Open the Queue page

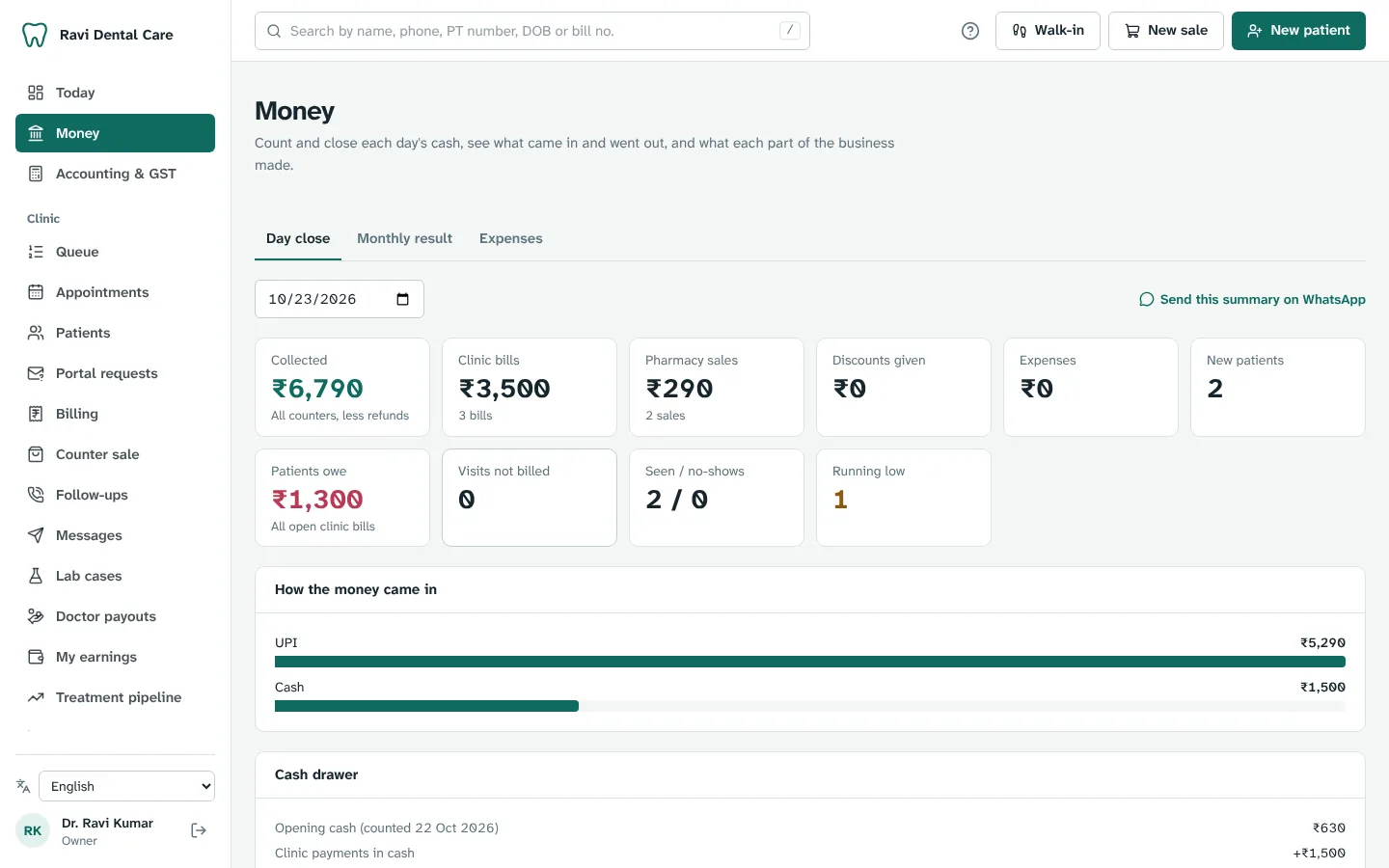coord(115,252)
